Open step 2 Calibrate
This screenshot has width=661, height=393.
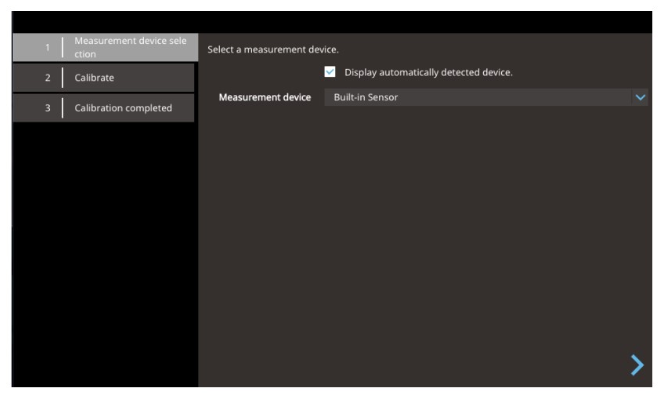(x=103, y=78)
